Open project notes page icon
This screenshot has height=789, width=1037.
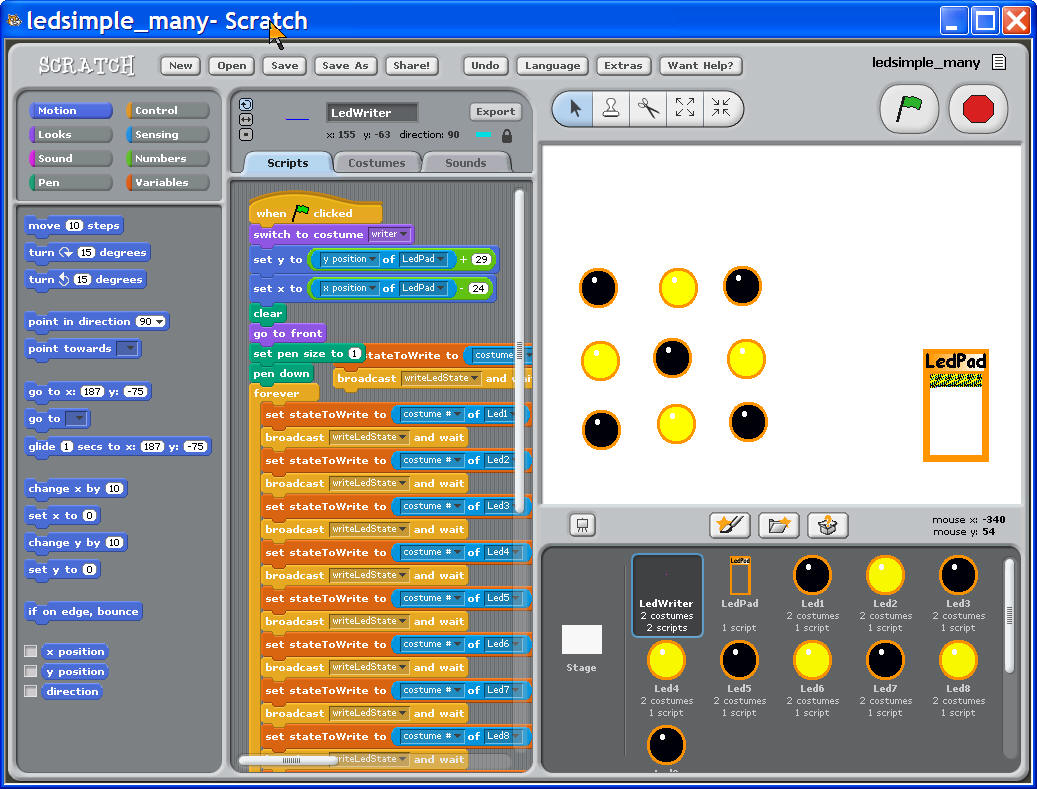click(999, 63)
